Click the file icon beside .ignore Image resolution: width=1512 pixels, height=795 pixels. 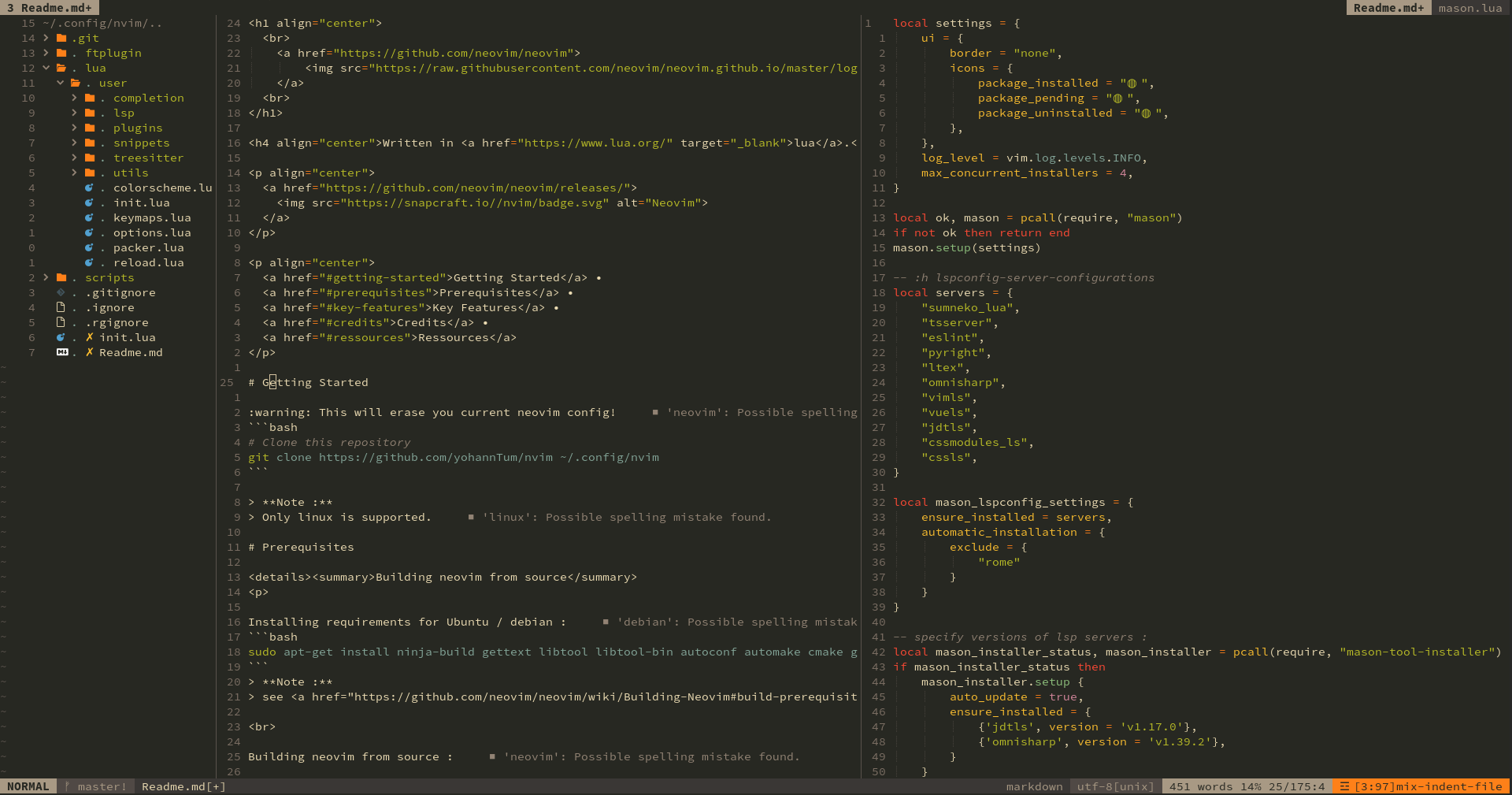pos(61,307)
